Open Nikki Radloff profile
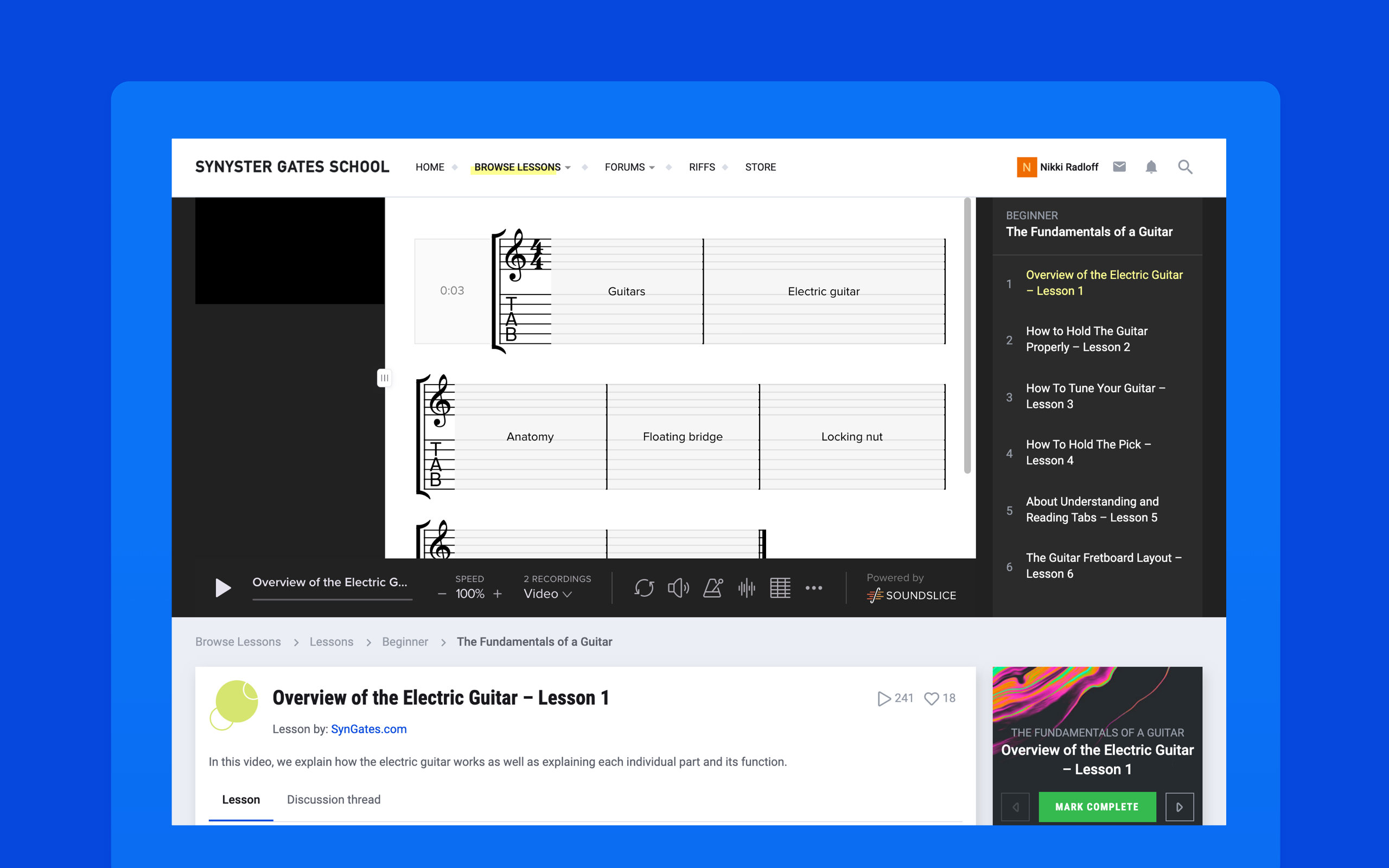The image size is (1389, 868). click(1069, 167)
